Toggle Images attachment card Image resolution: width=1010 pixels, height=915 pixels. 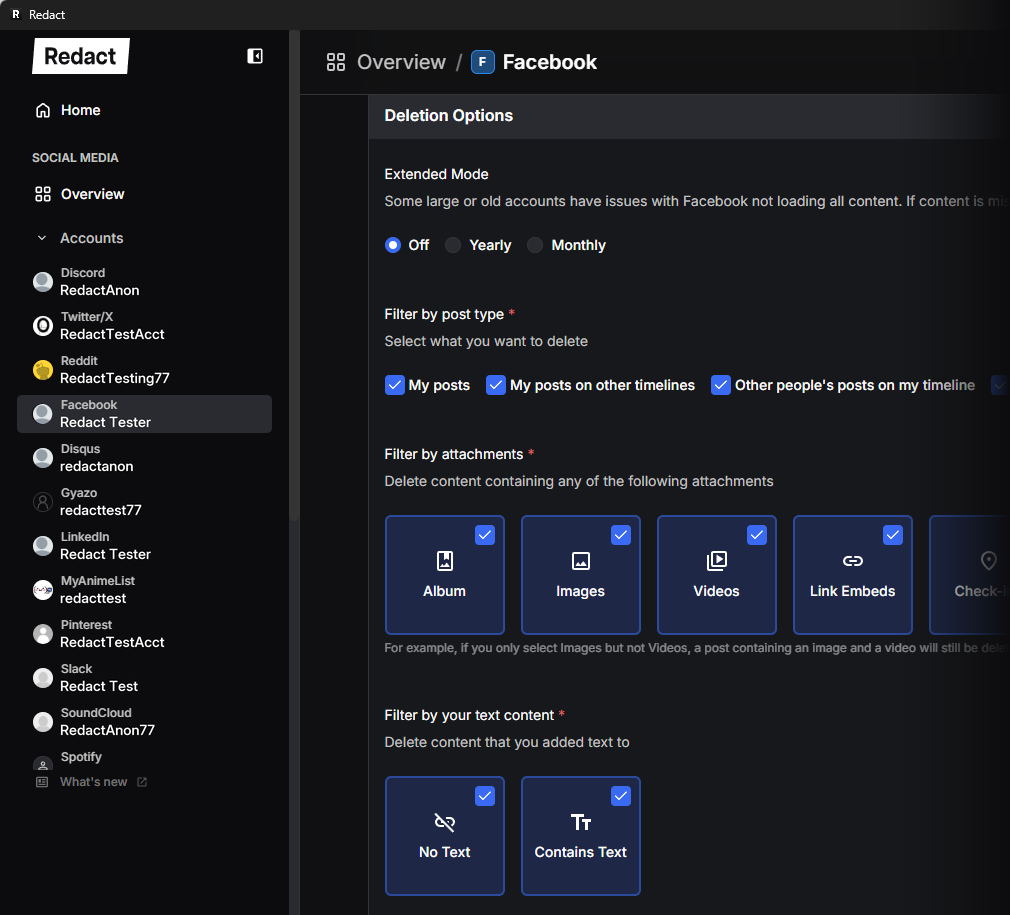[580, 575]
